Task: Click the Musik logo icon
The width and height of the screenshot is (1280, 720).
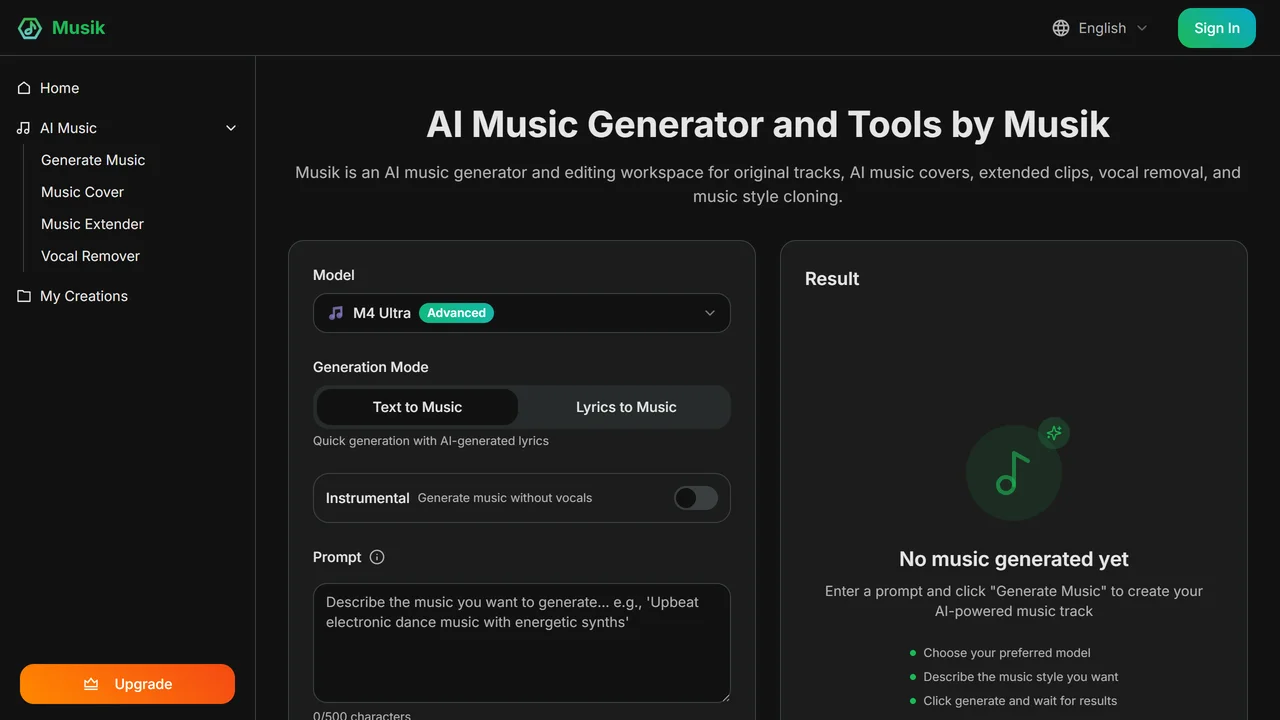Action: click(x=30, y=28)
